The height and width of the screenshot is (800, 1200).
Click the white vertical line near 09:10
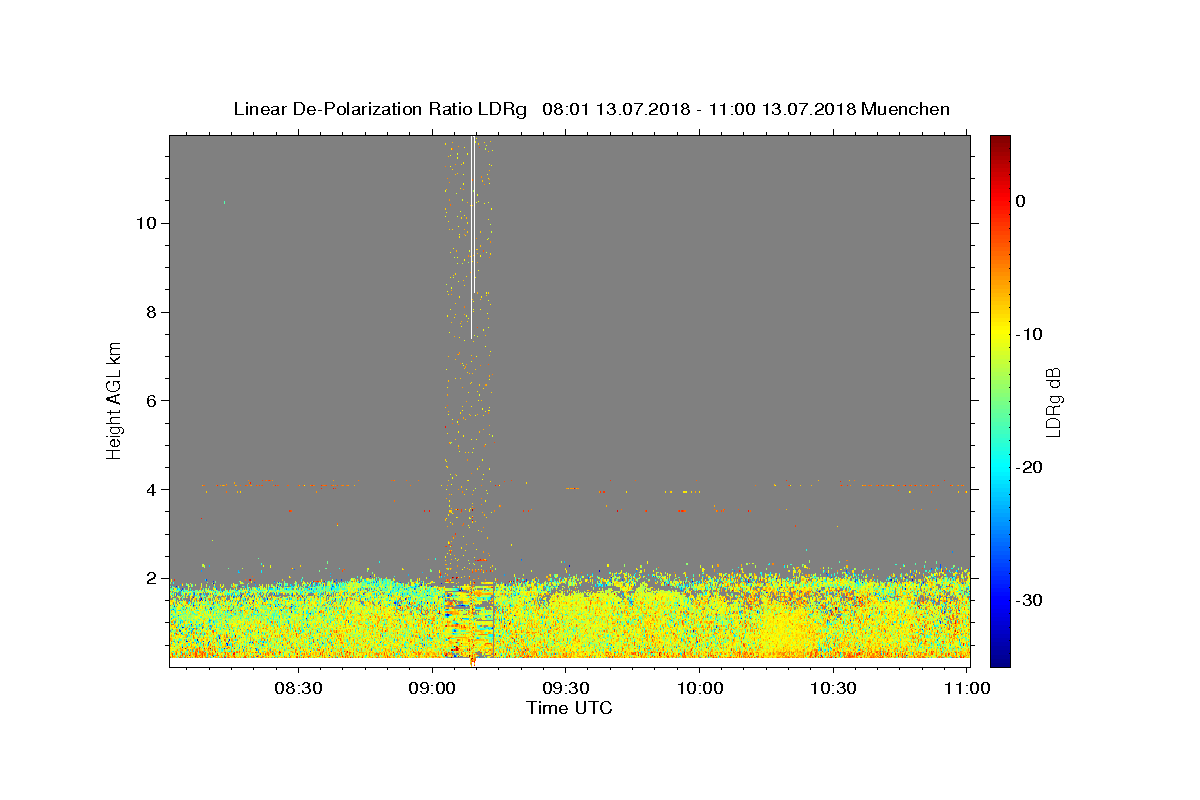pos(472,237)
